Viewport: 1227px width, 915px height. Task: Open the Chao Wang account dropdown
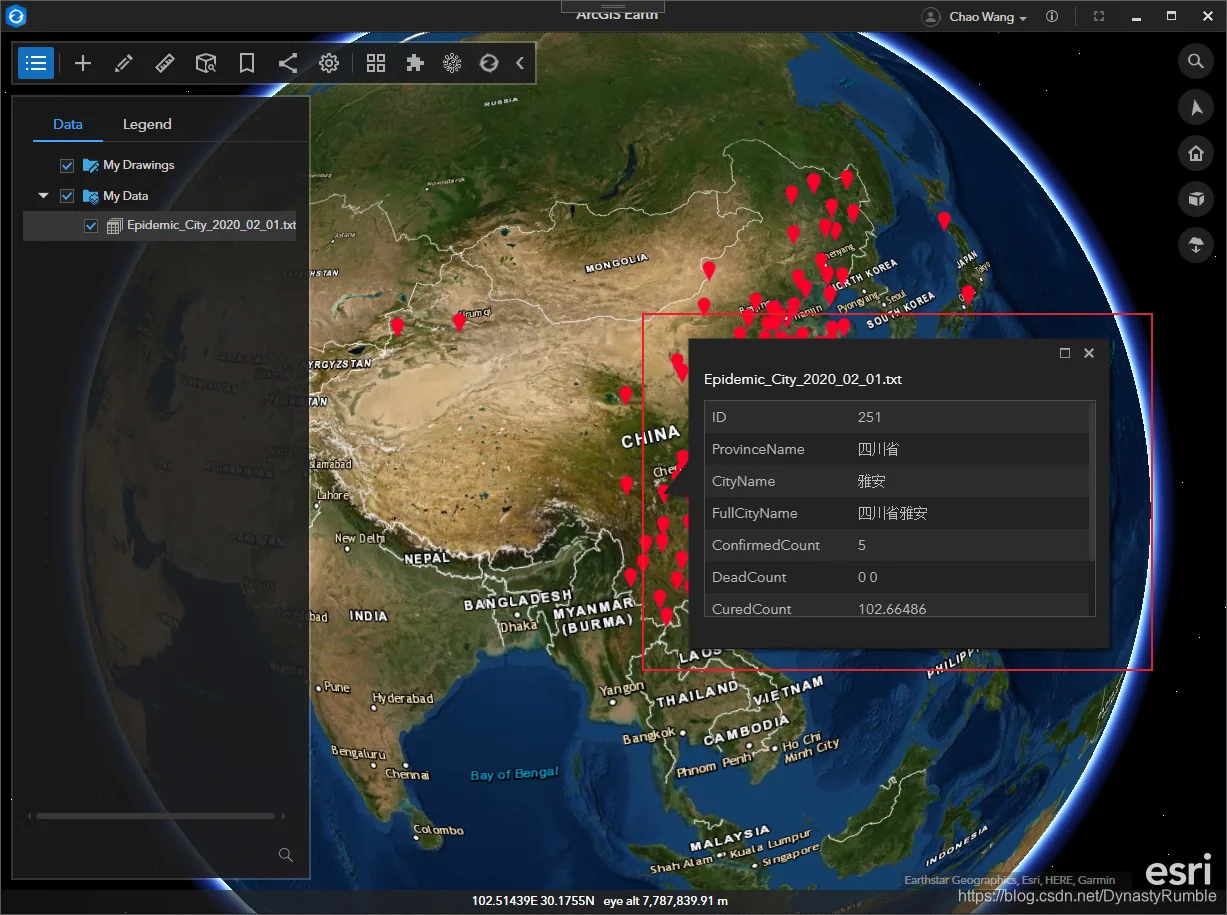pos(988,17)
